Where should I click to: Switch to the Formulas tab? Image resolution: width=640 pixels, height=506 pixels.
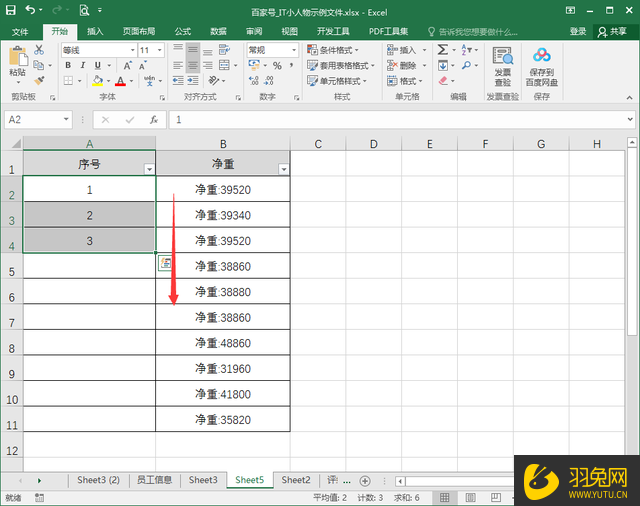183,31
